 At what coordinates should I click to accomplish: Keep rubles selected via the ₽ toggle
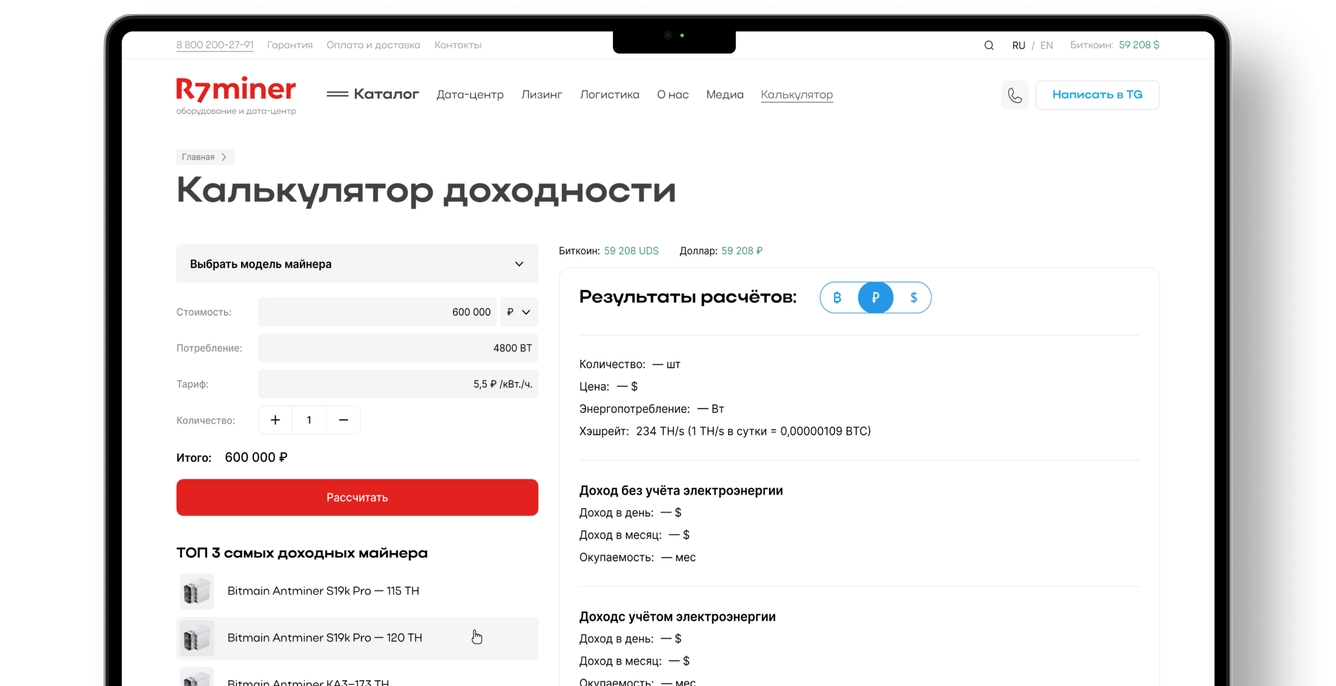pyautogui.click(x=875, y=297)
